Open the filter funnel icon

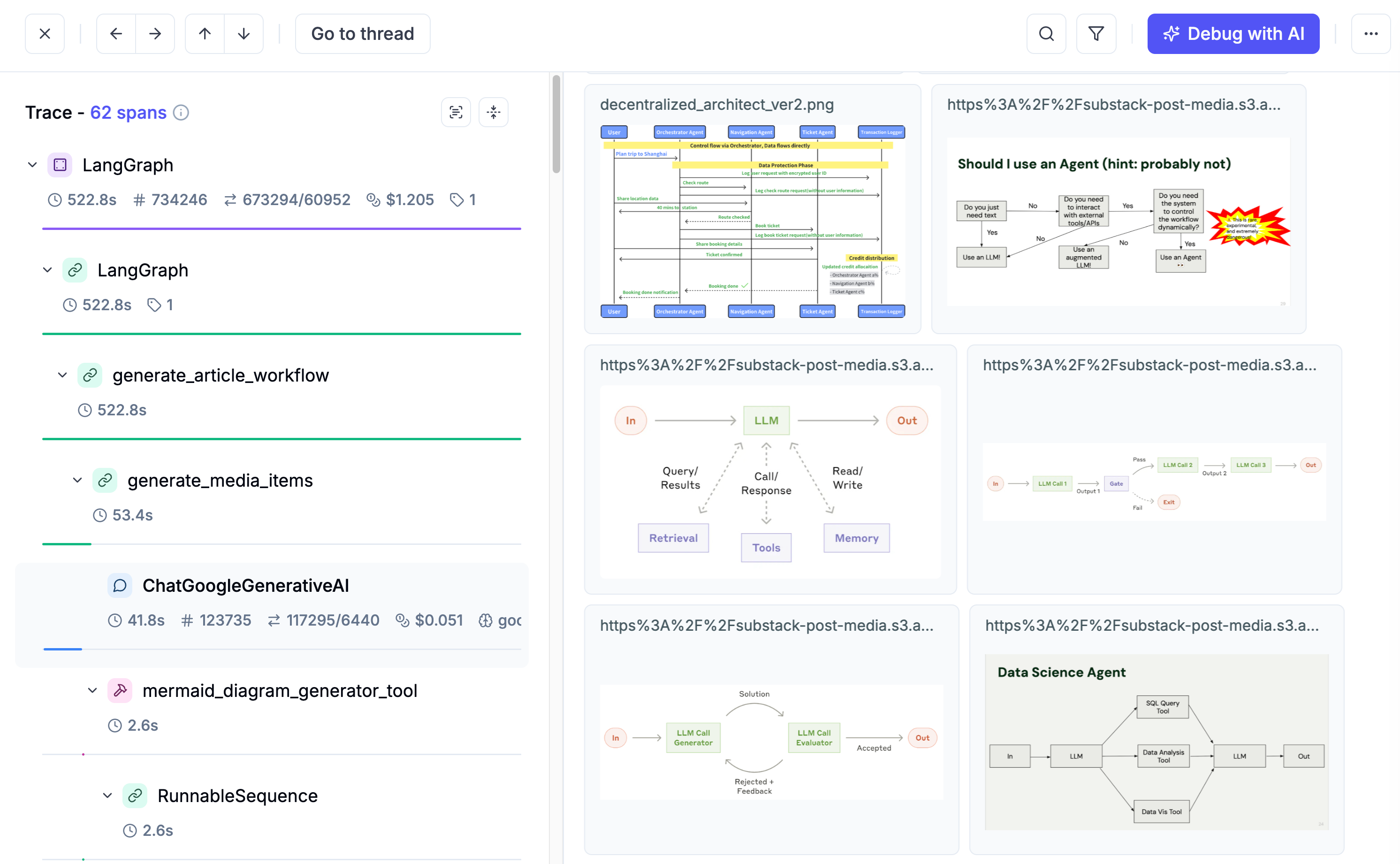coord(1096,34)
